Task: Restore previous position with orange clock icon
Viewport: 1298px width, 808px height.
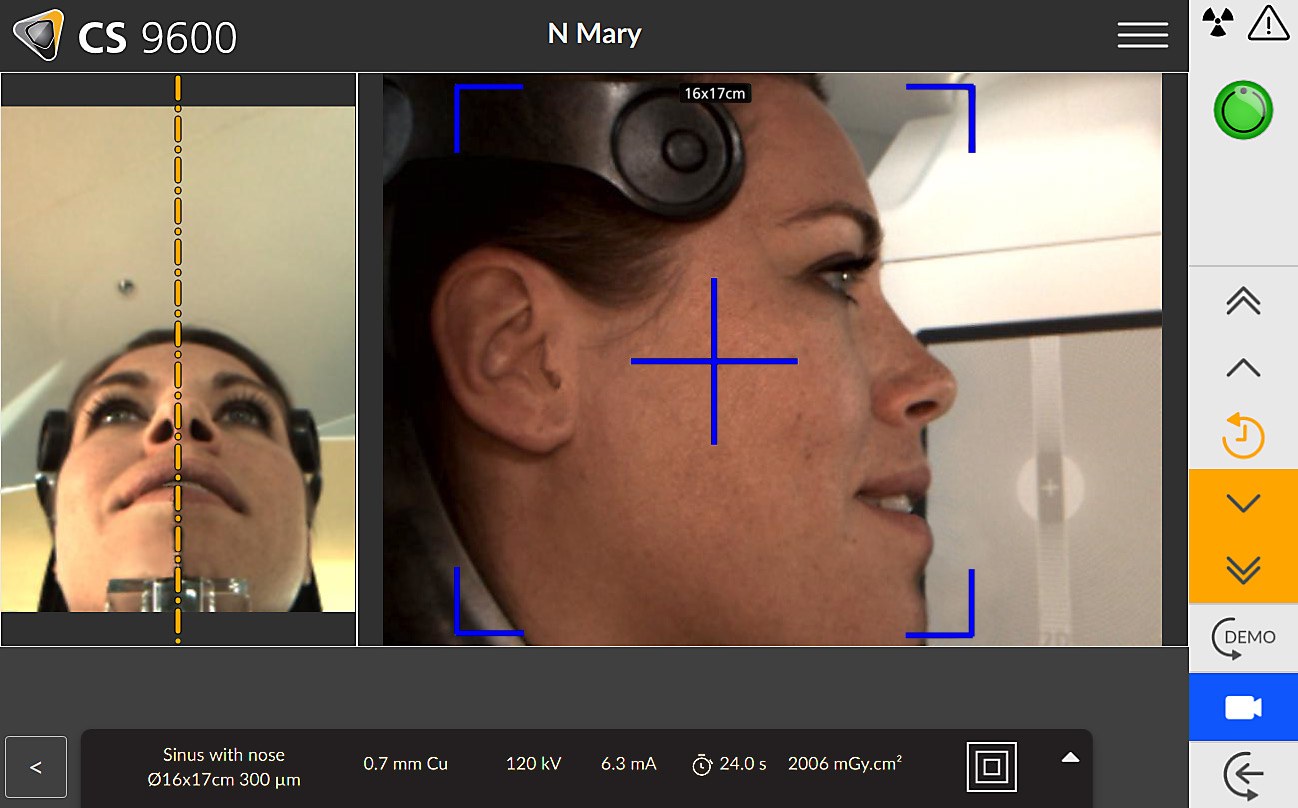Action: click(x=1243, y=435)
